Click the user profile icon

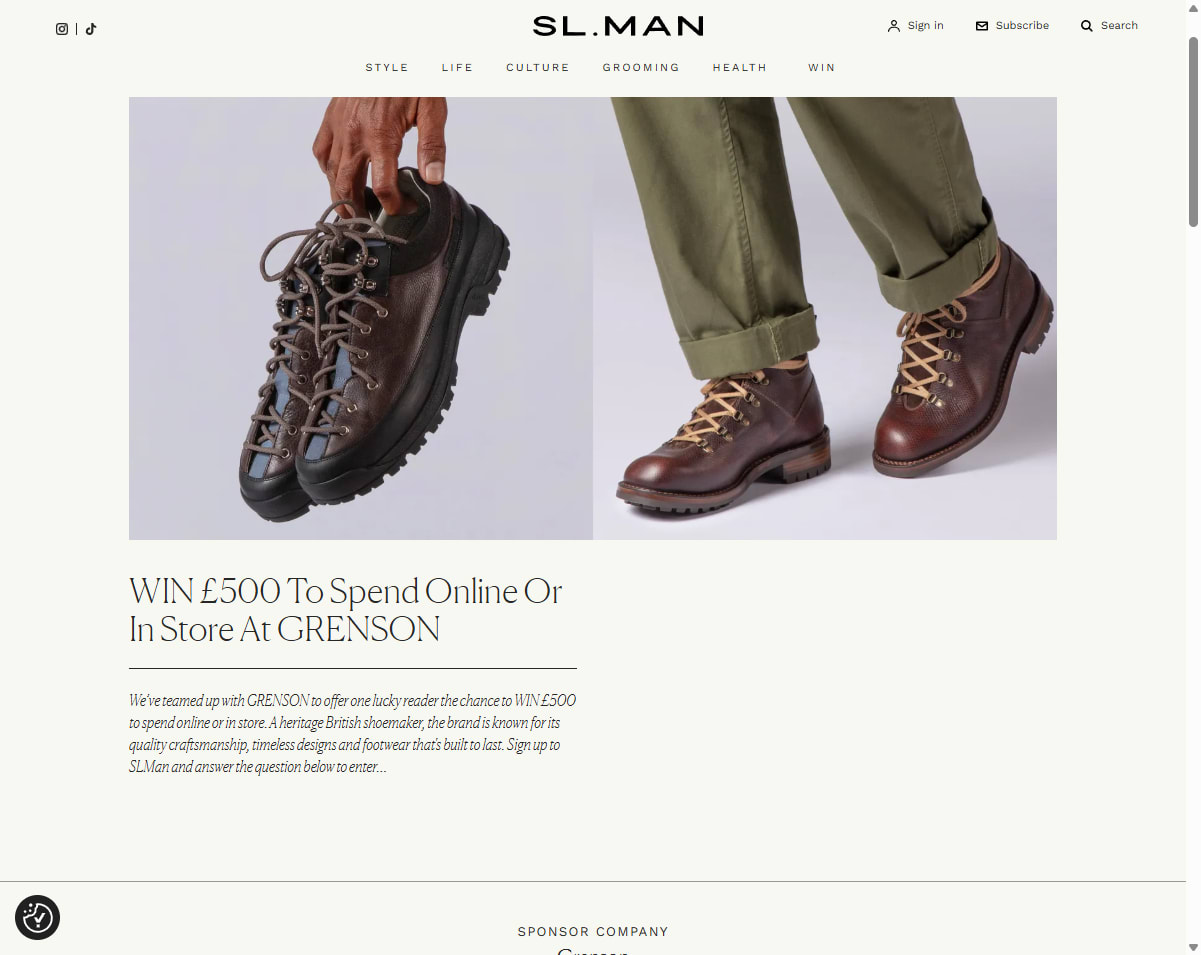[894, 26]
